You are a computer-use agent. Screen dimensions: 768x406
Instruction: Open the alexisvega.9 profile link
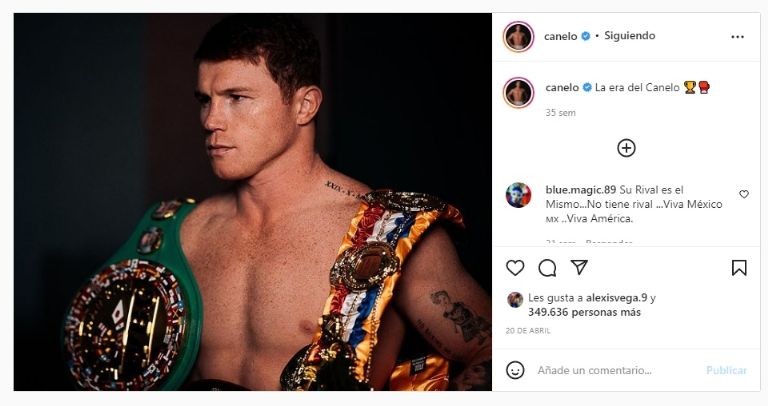coord(616,298)
